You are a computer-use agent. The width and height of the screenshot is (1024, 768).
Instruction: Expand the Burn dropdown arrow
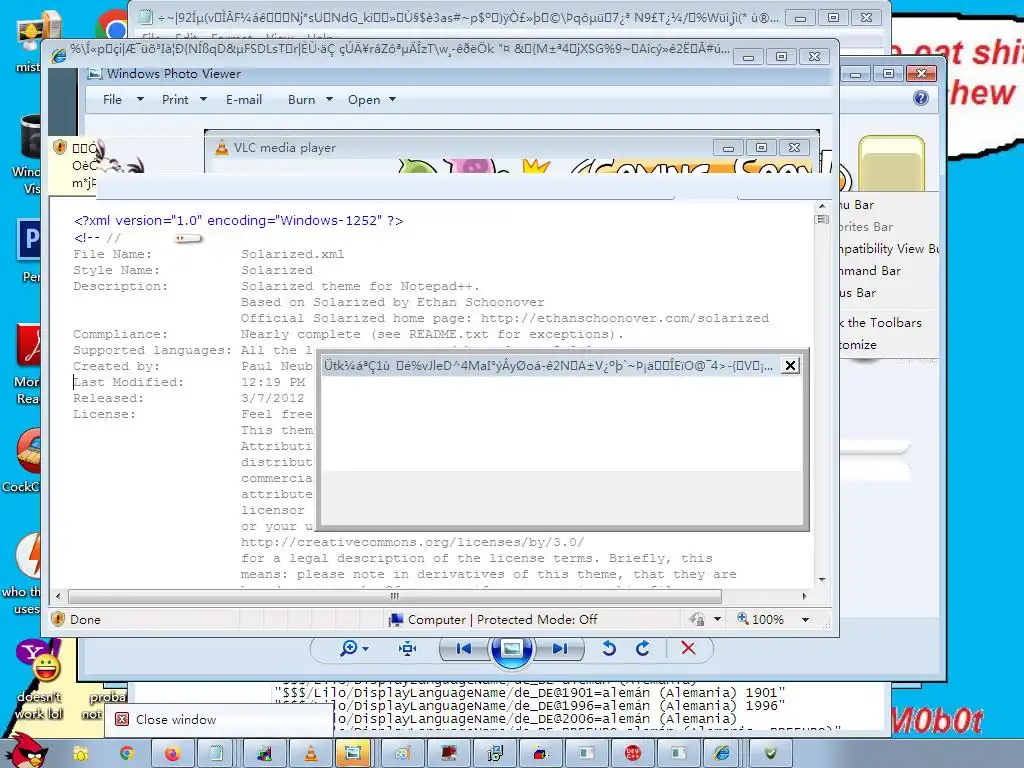pyautogui.click(x=329, y=99)
